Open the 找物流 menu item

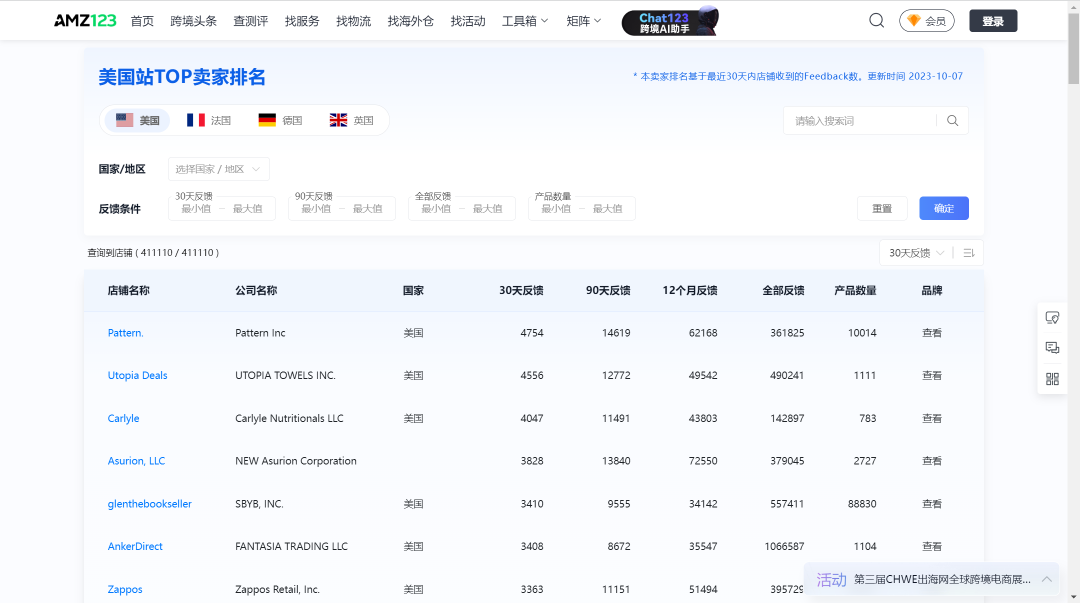click(353, 21)
